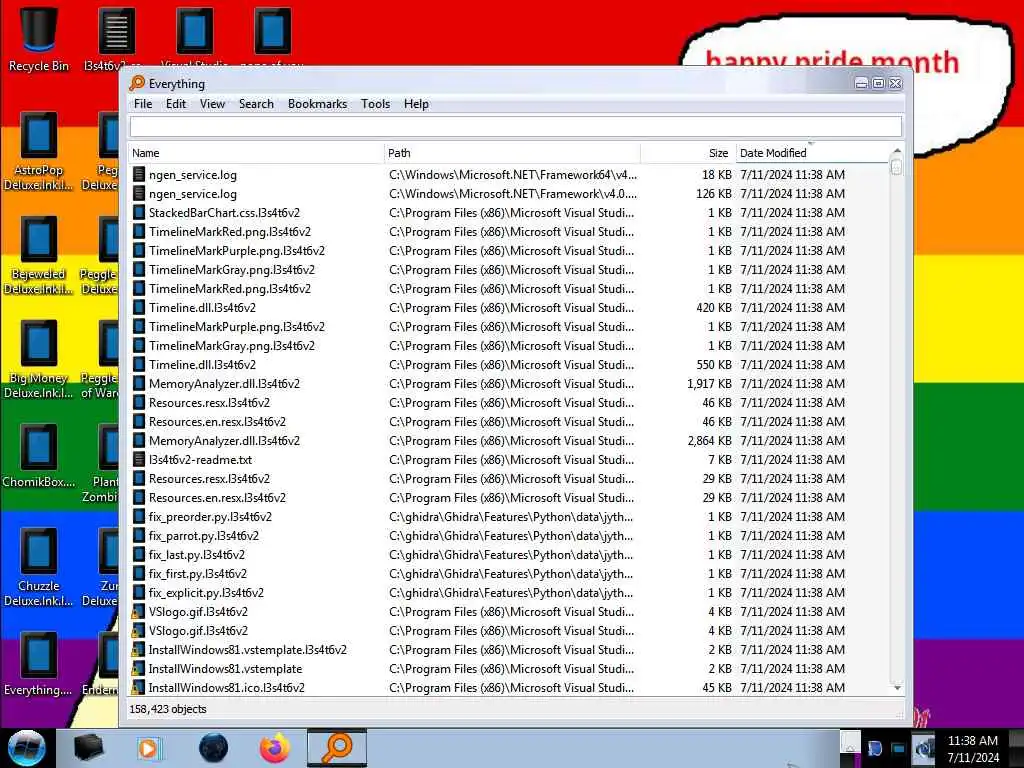Open the Edit menu
This screenshot has height=768, width=1024.
(176, 104)
